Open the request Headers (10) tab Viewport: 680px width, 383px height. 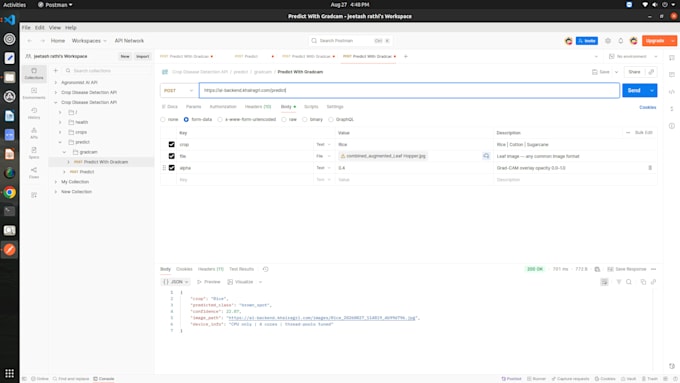tap(258, 107)
